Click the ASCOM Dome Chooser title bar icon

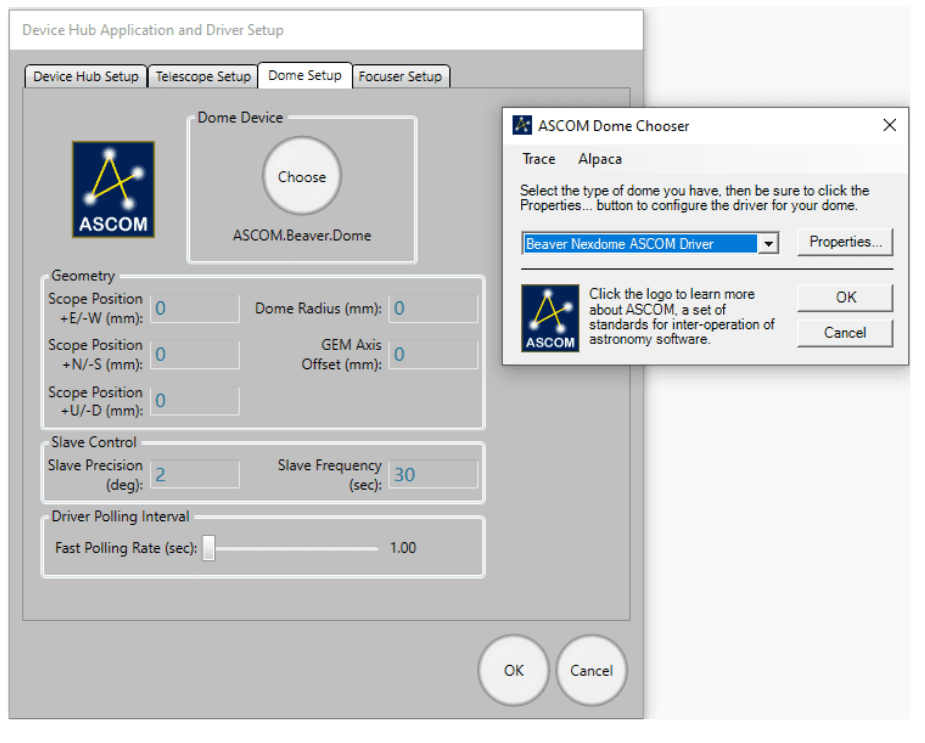click(522, 126)
